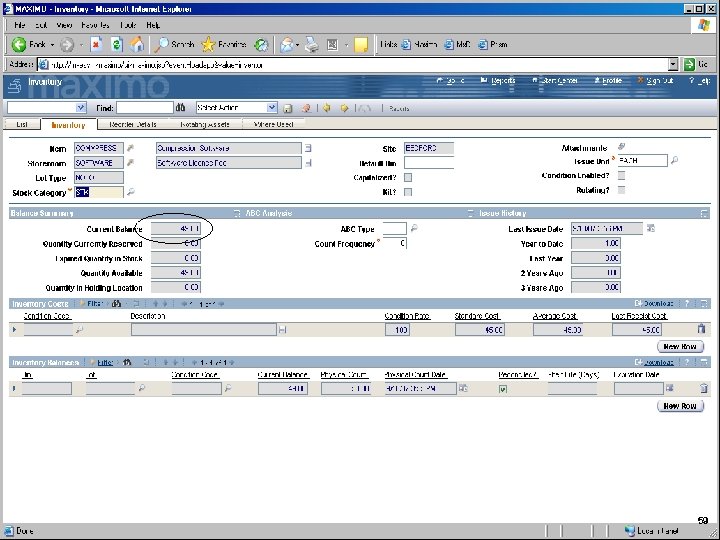The height and width of the screenshot is (540, 720).
Task: Toggle the Reconciled? checkbox
Action: 503,389
